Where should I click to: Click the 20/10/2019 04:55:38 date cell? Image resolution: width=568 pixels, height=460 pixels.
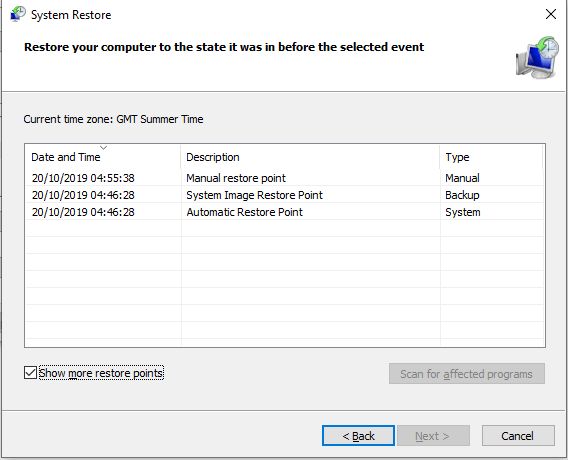click(83, 178)
